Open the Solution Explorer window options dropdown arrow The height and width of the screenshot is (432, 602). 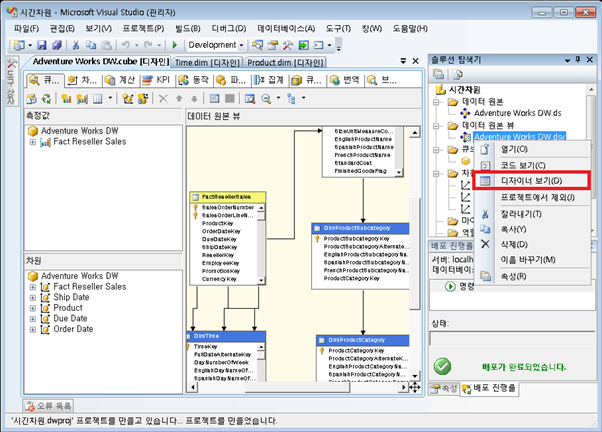(567, 60)
